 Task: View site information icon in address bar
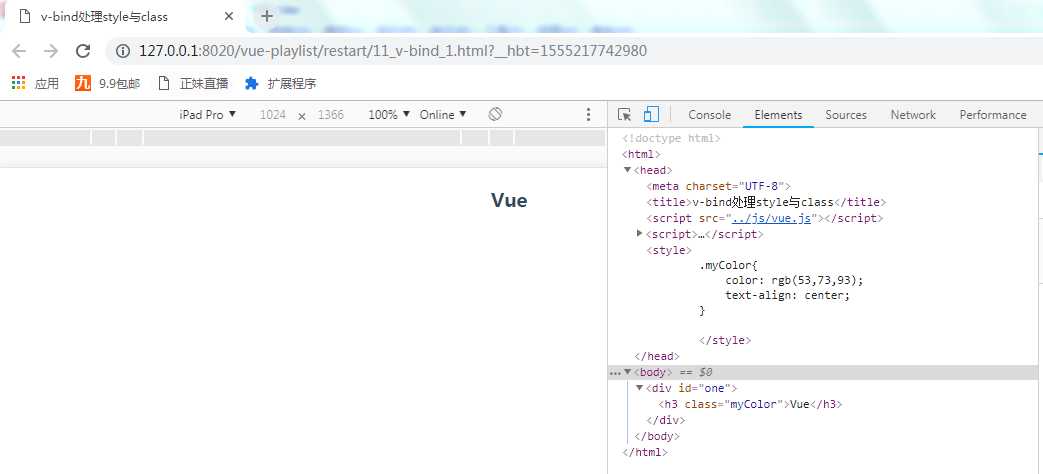click(122, 51)
